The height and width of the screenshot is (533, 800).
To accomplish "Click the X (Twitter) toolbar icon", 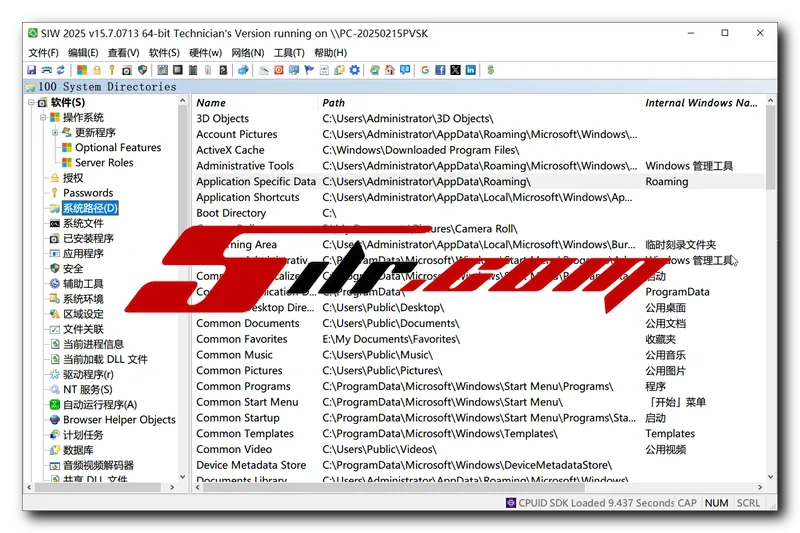I will (455, 70).
